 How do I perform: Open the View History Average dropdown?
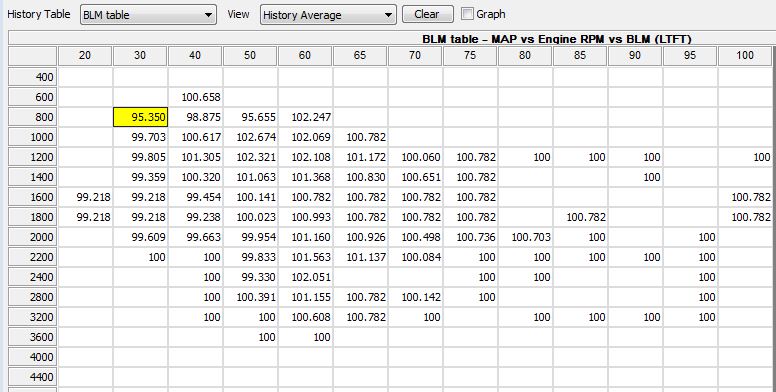(328, 15)
